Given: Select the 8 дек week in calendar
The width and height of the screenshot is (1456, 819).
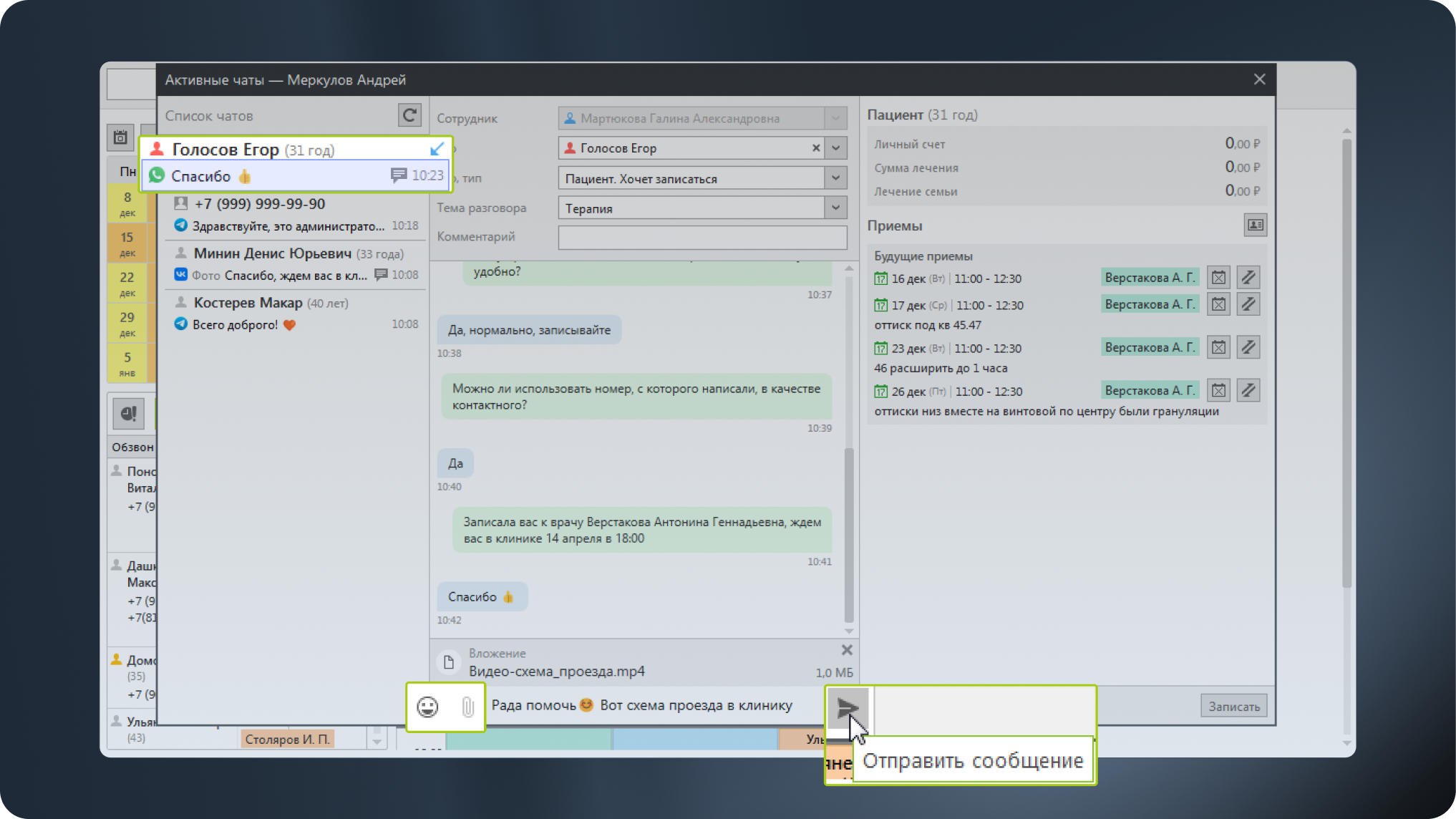Looking at the screenshot, I should tap(127, 203).
